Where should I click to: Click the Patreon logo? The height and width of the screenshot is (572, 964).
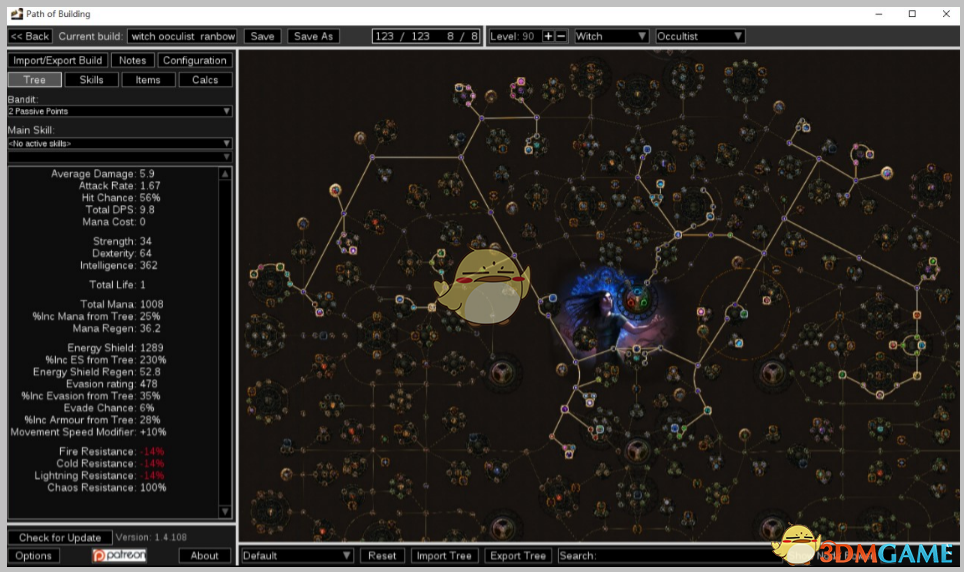(119, 555)
